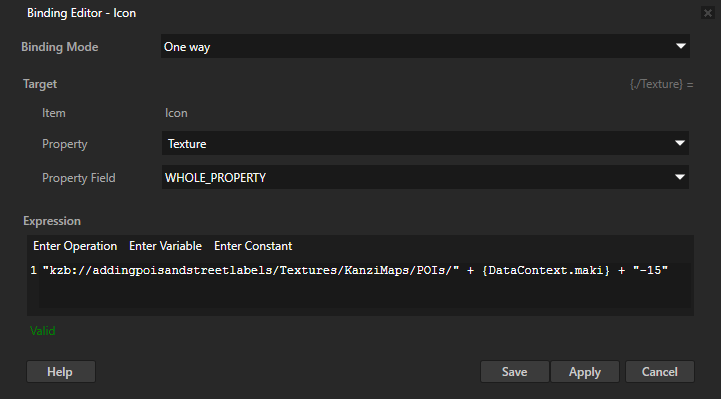Click the Enter Constant menu
This screenshot has width=721, height=399.
(x=253, y=246)
